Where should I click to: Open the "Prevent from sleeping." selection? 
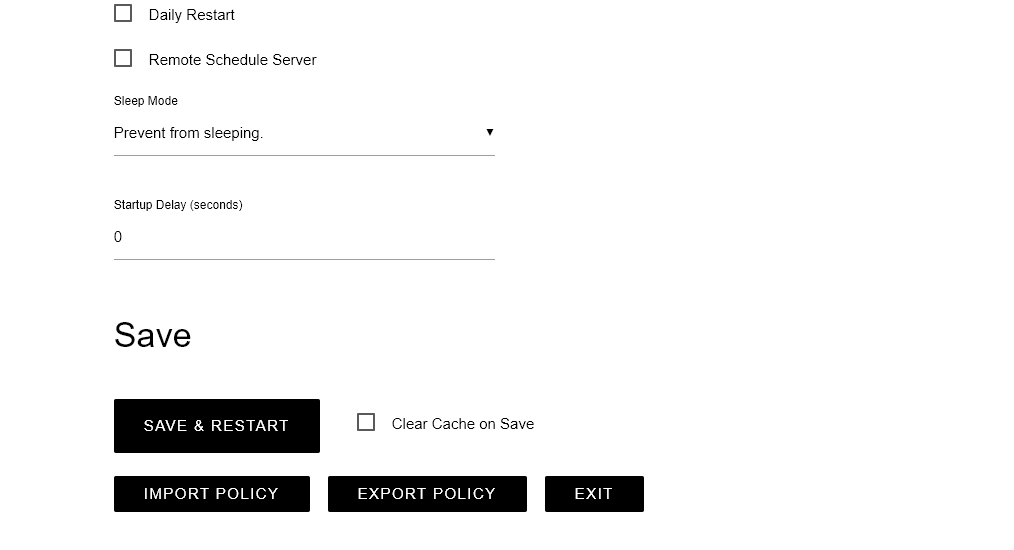coord(189,133)
